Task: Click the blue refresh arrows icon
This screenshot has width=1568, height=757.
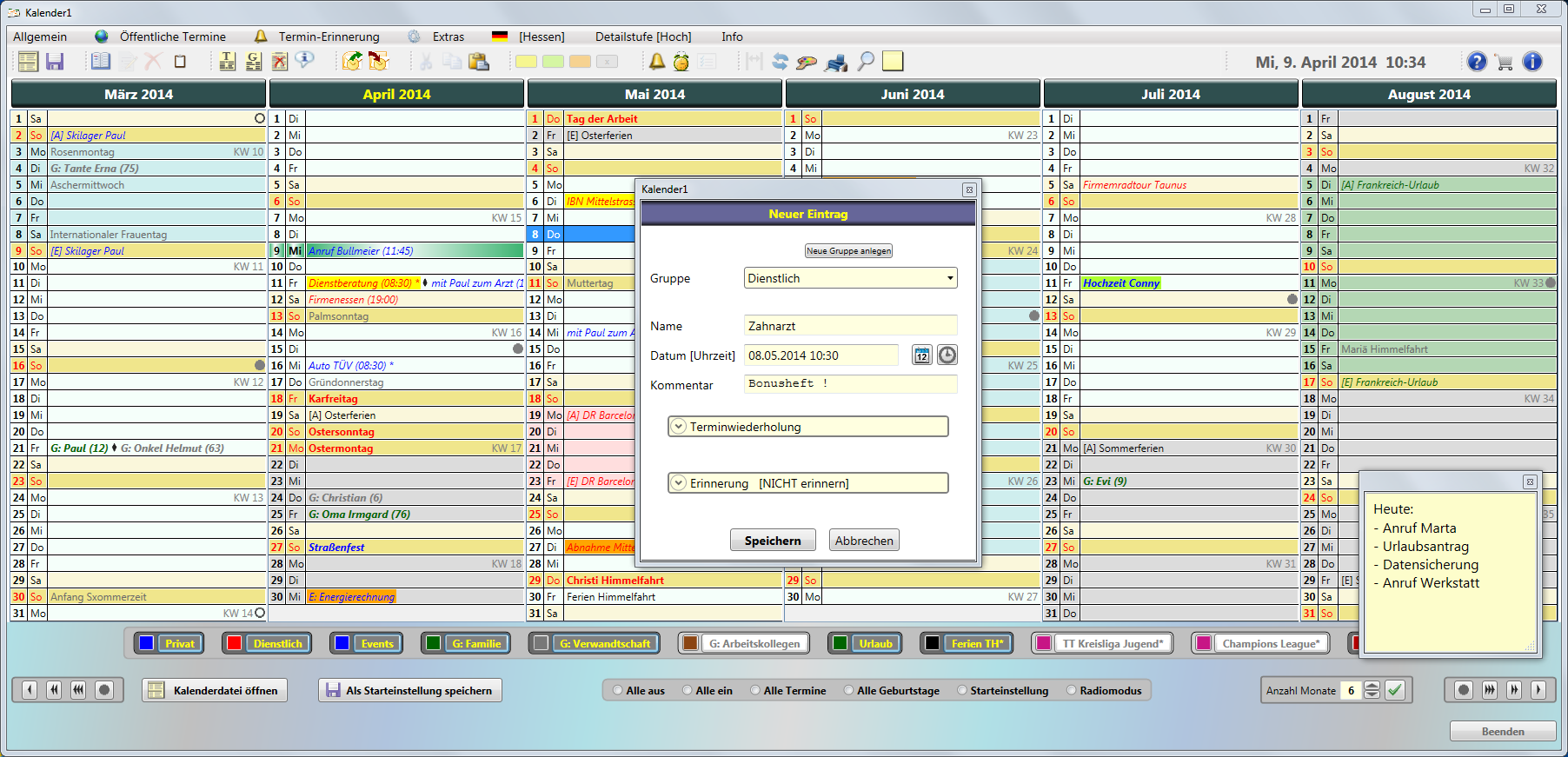Action: tap(780, 62)
